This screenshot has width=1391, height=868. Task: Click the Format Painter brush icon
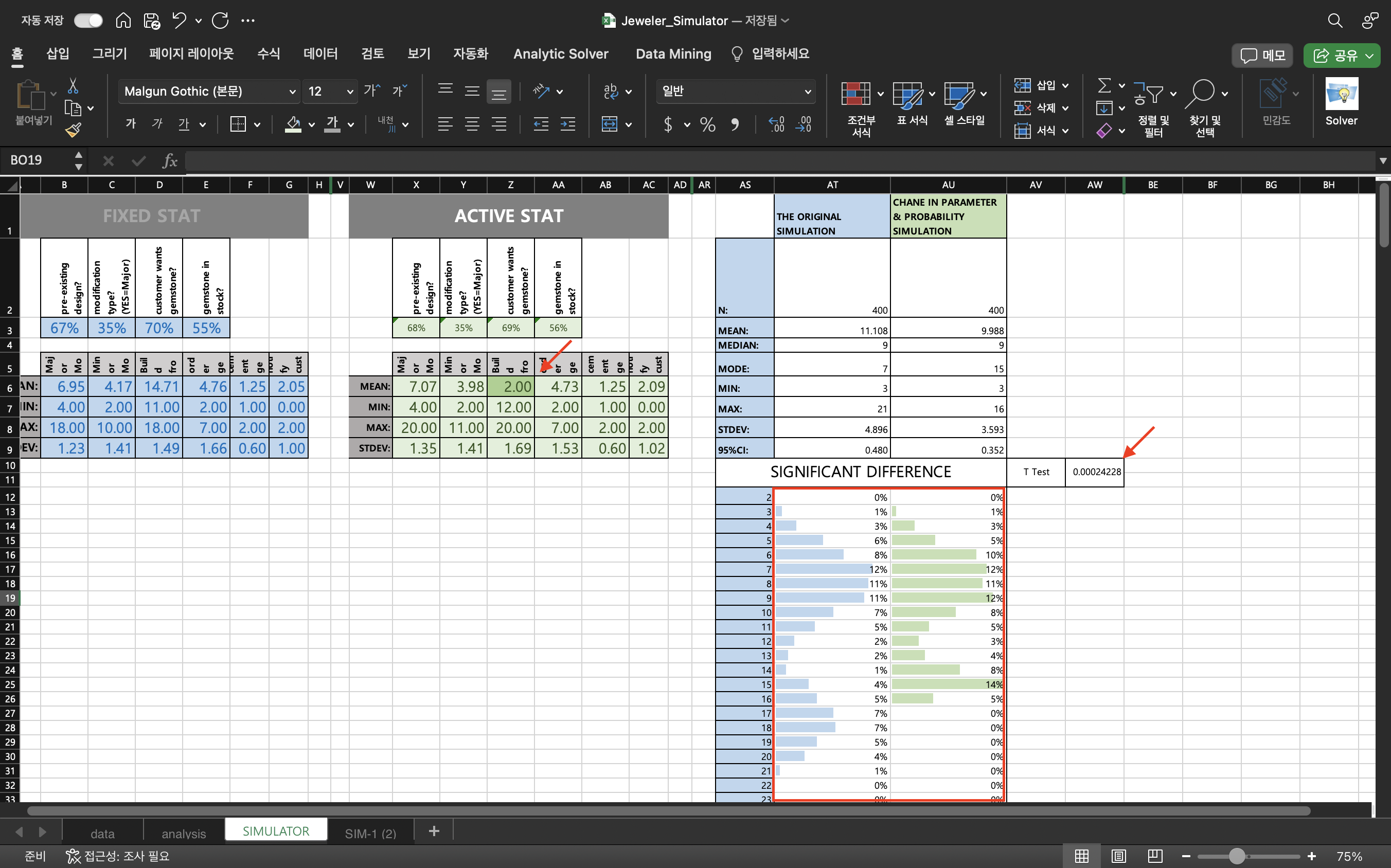pos(73,130)
